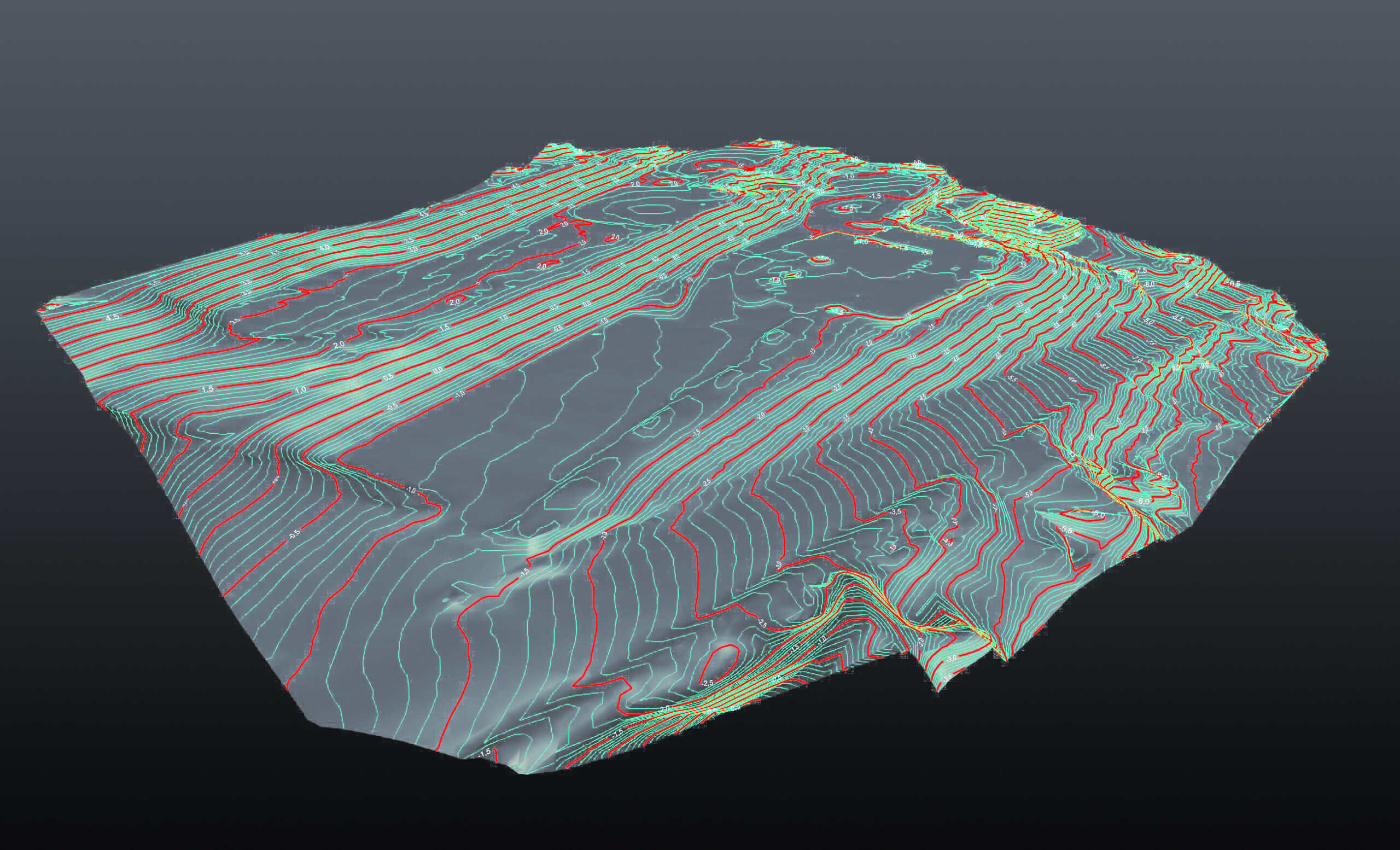The width and height of the screenshot is (1400, 850).
Task: Click the 0.5 label right of large 1.0
Action: [389, 377]
